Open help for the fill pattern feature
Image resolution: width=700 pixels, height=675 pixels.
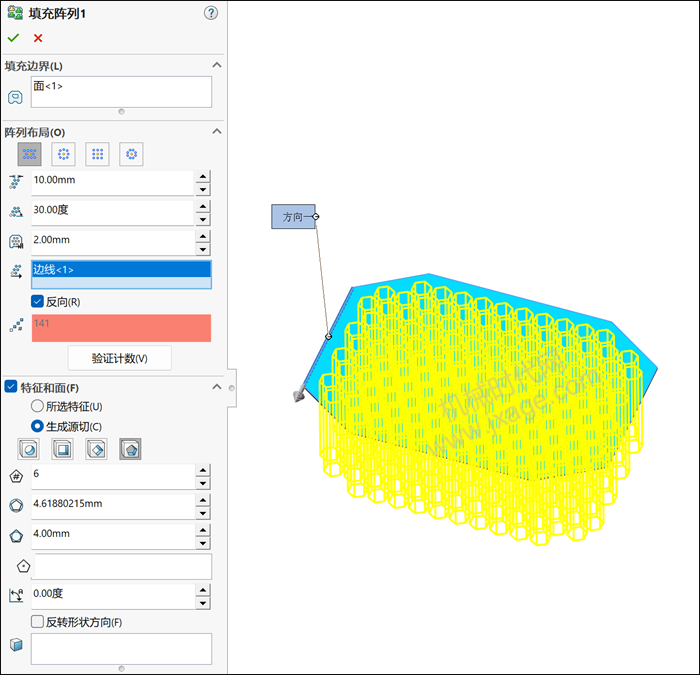(x=211, y=13)
